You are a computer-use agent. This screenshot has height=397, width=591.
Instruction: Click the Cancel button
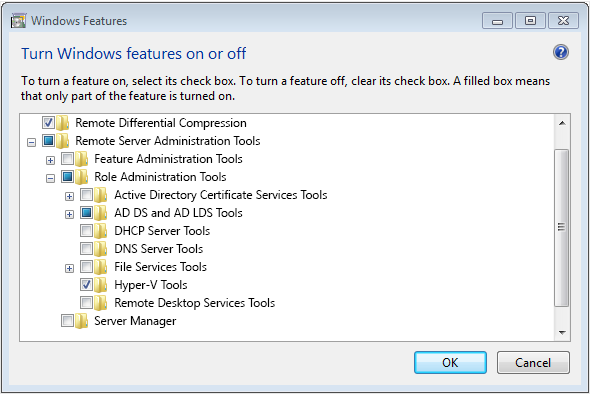point(533,363)
